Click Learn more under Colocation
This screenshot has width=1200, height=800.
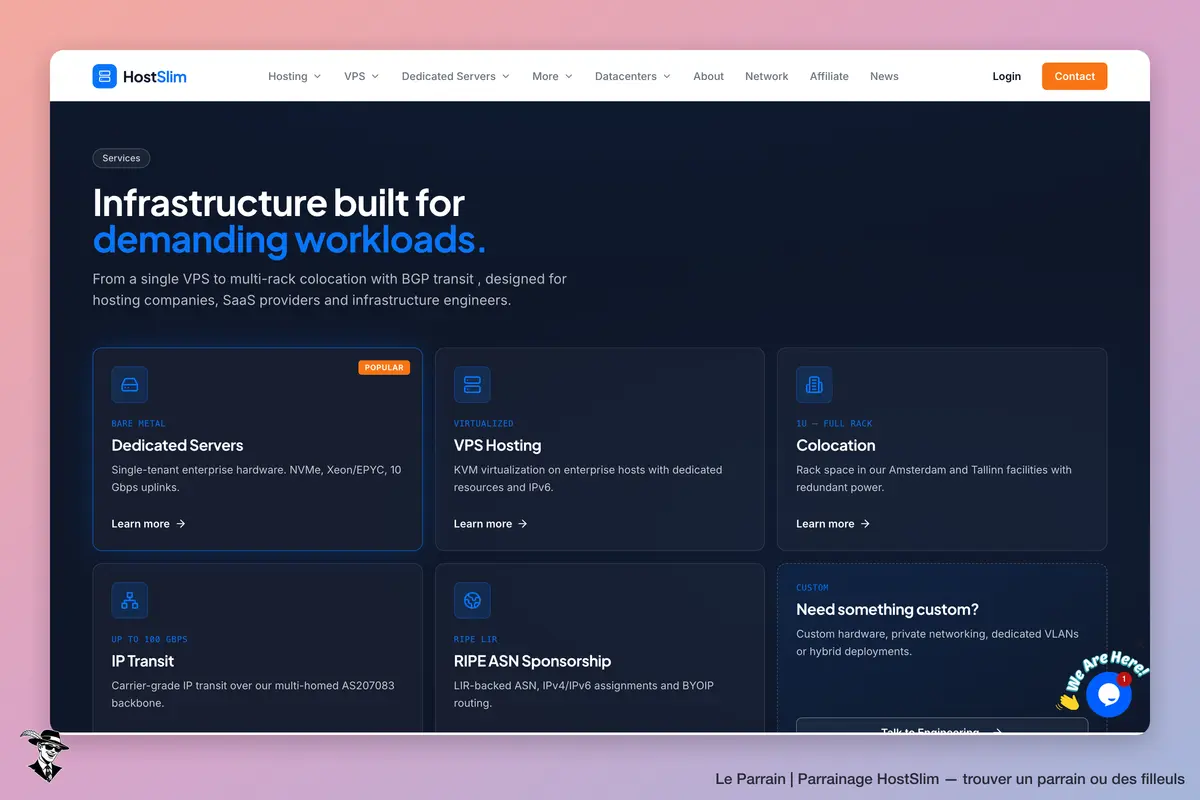(x=833, y=524)
